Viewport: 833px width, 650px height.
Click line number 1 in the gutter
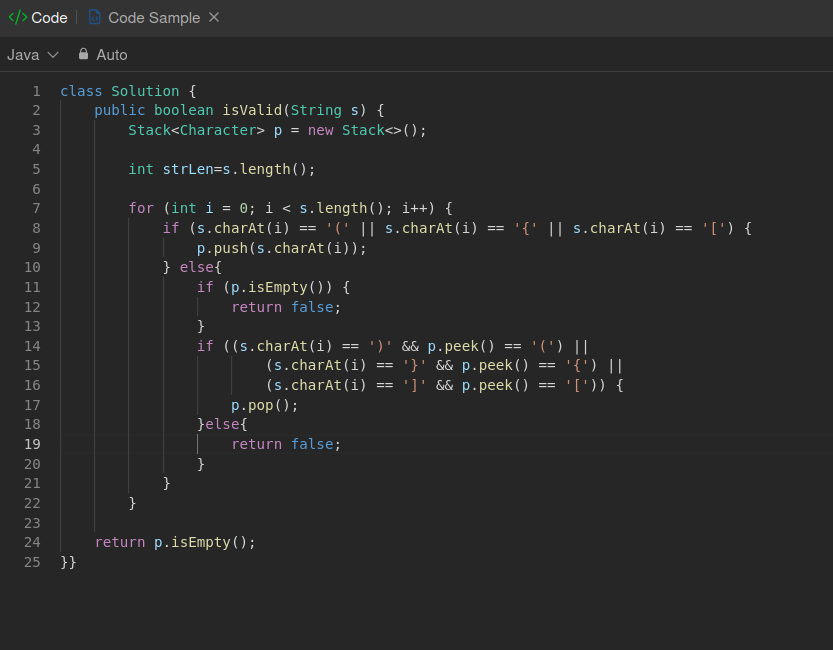point(36,91)
